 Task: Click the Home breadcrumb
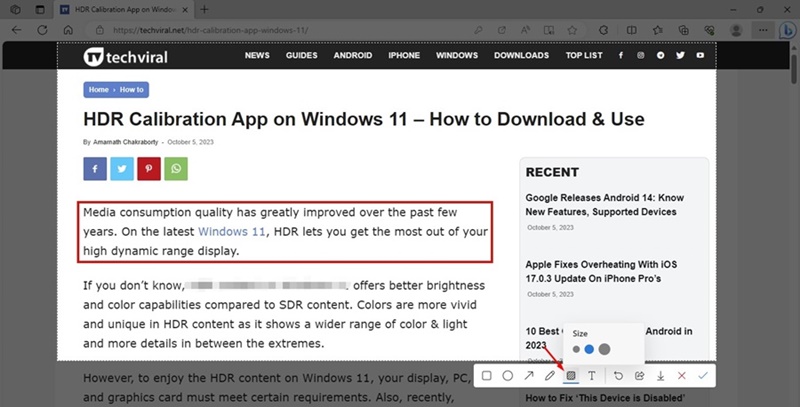pos(98,89)
